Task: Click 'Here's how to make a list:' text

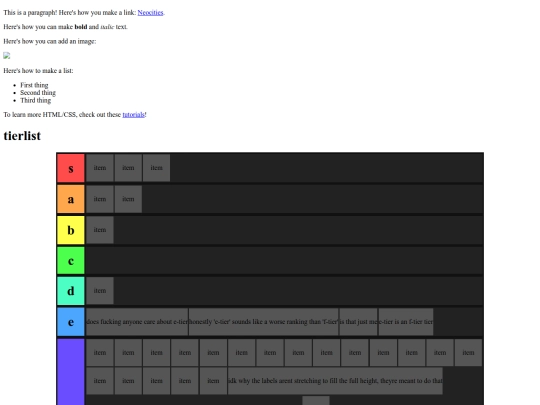Action: click(x=38, y=71)
